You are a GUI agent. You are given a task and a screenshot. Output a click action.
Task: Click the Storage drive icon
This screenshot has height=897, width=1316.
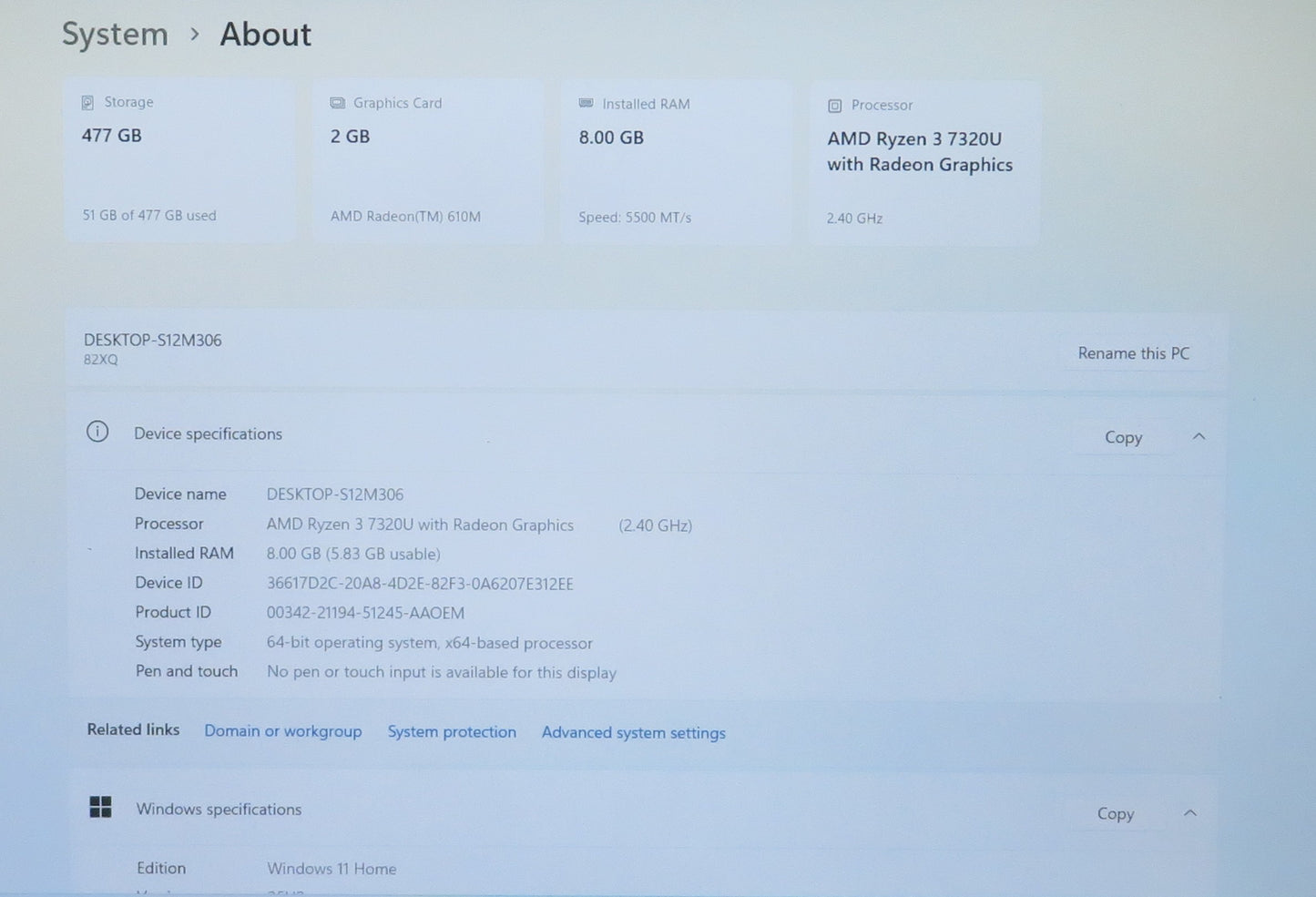click(x=87, y=103)
